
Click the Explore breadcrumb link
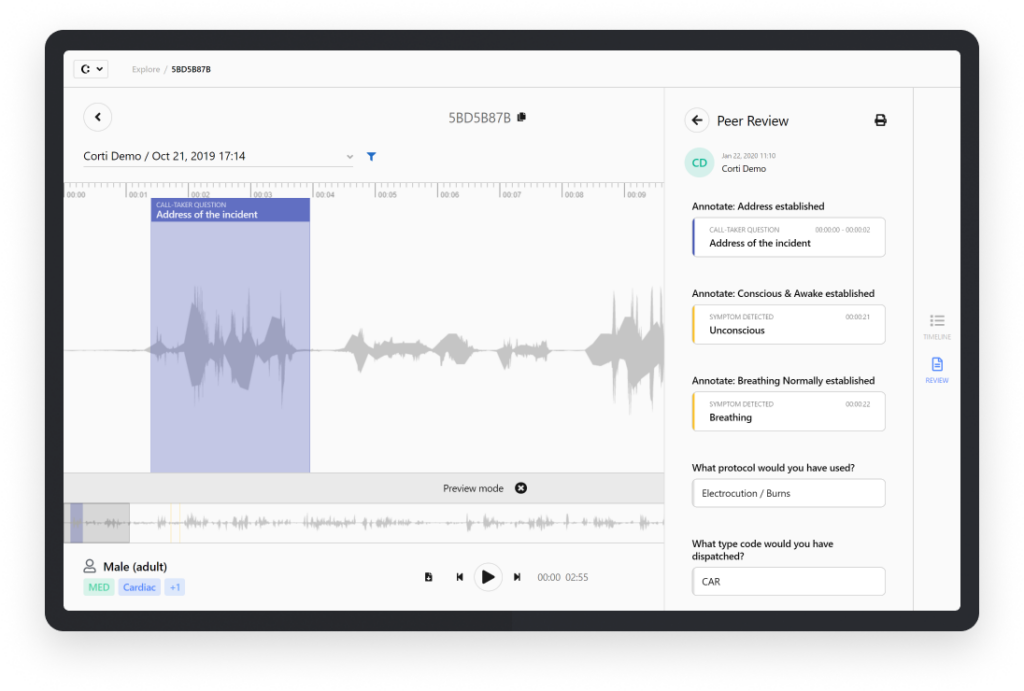tap(145, 69)
